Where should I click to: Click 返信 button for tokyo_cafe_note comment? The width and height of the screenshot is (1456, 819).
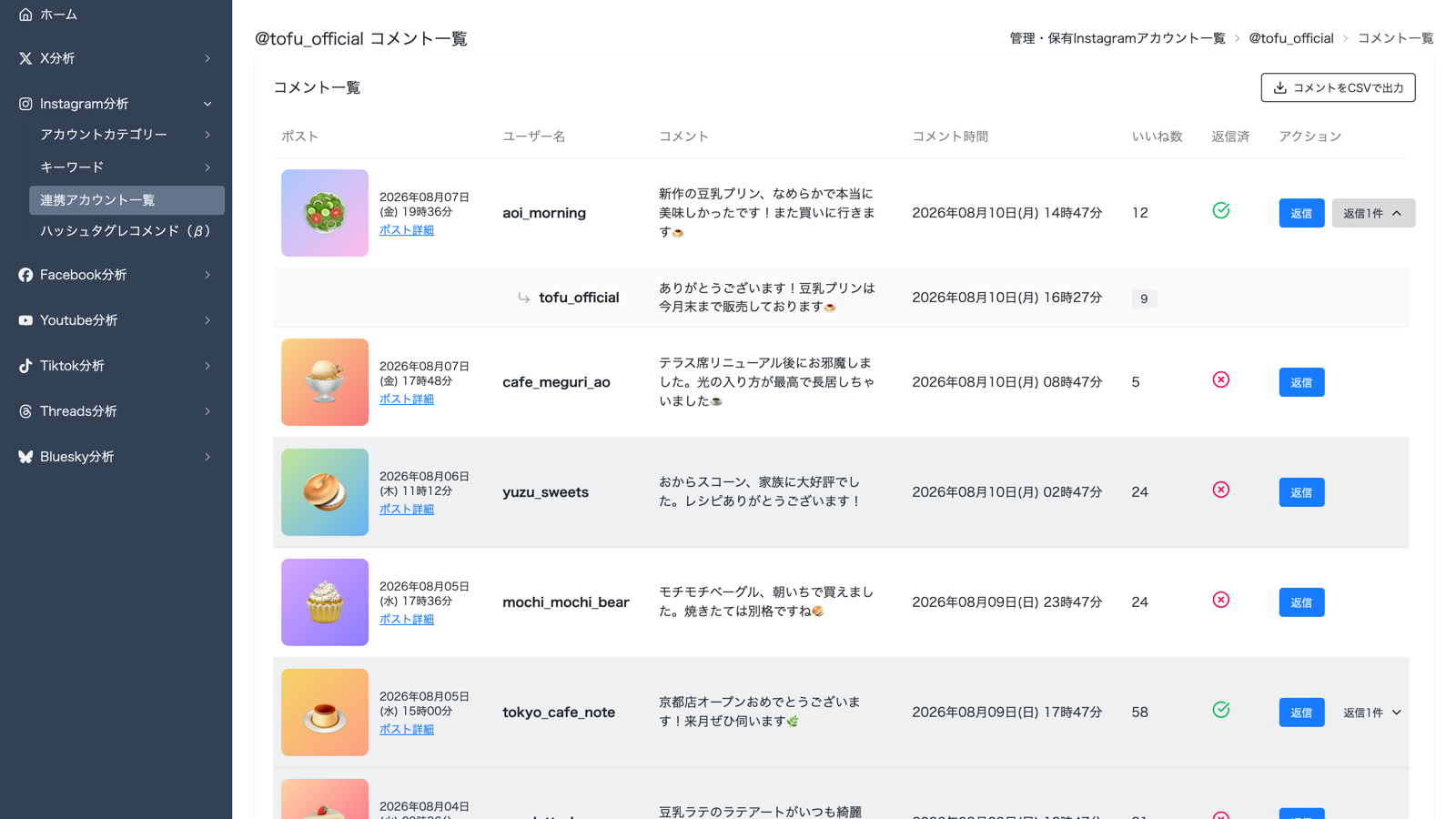pos(1301,713)
